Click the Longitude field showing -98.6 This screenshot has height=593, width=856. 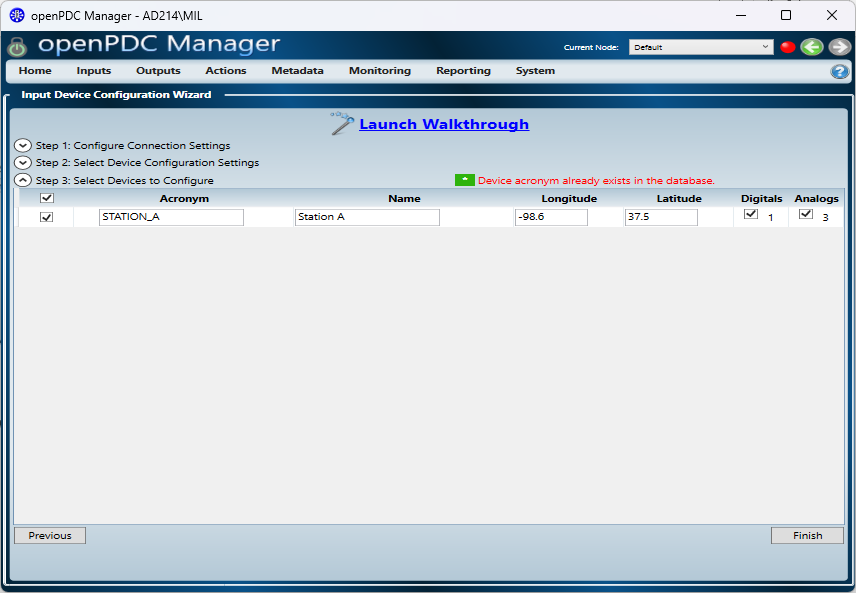(x=551, y=217)
